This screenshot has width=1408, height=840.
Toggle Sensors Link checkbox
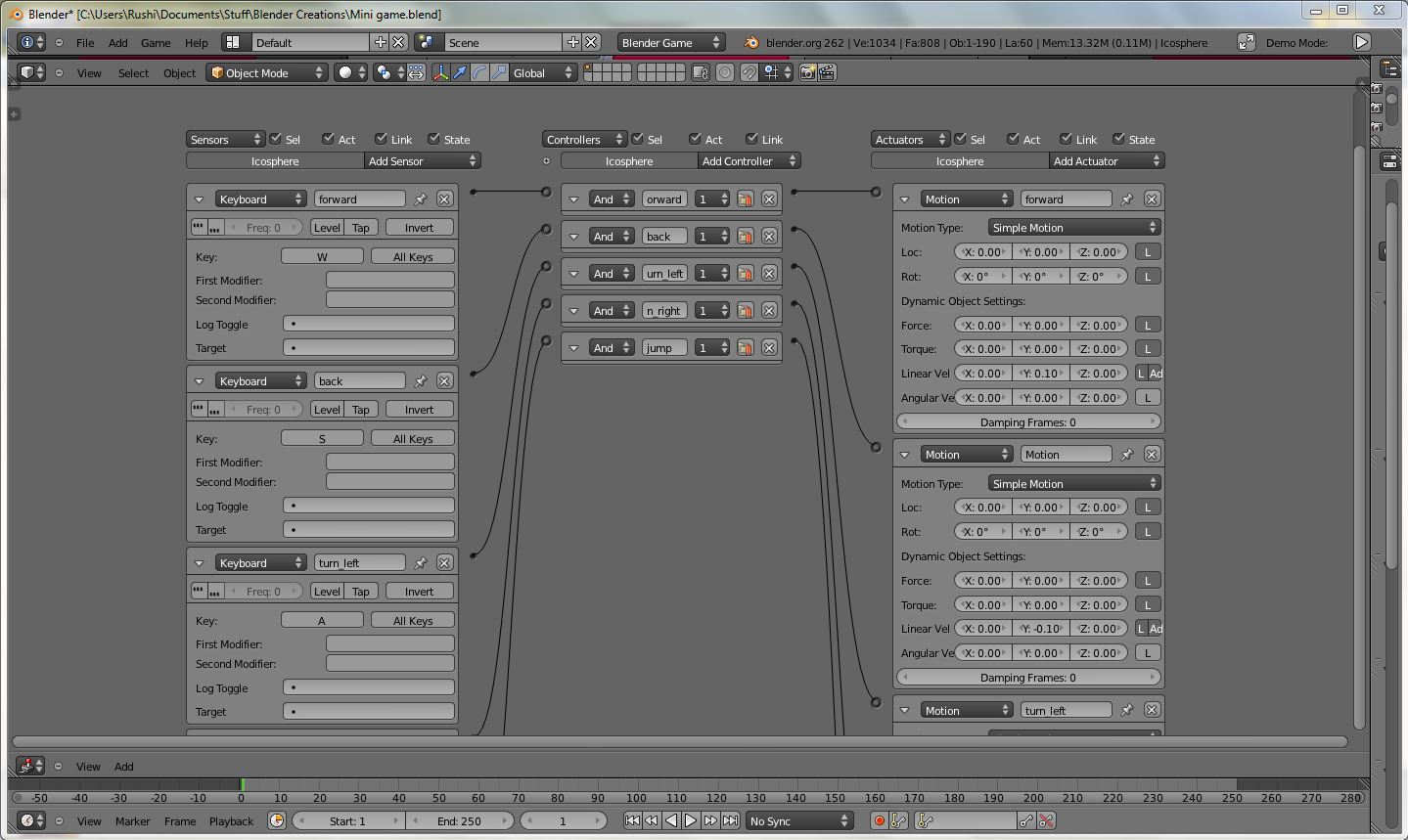pyautogui.click(x=382, y=139)
